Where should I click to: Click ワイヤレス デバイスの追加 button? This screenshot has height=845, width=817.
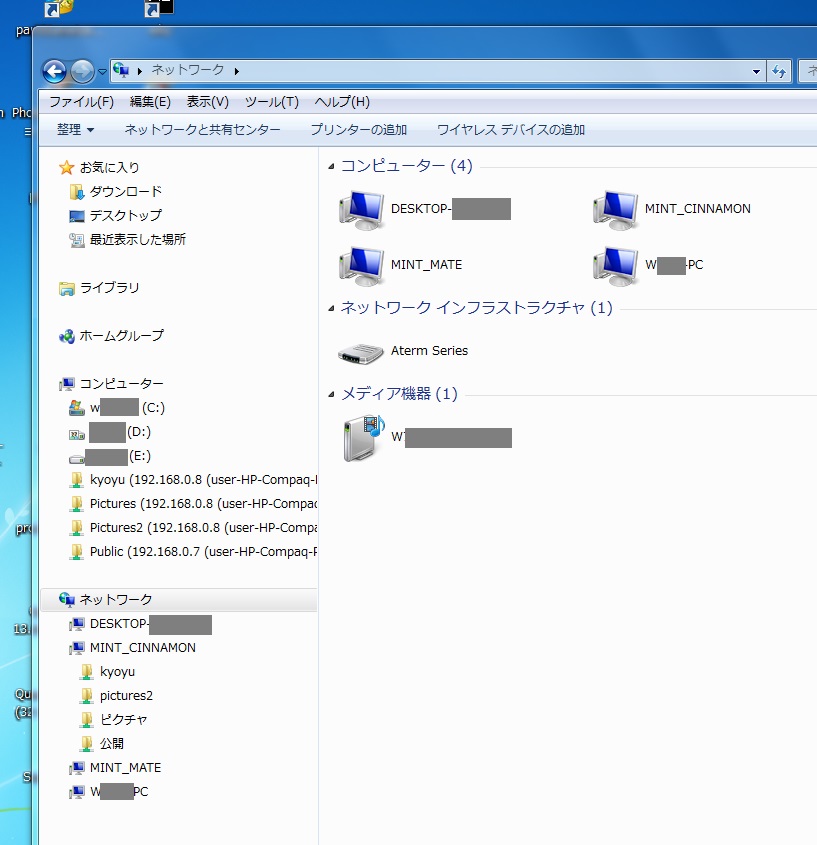[x=510, y=129]
